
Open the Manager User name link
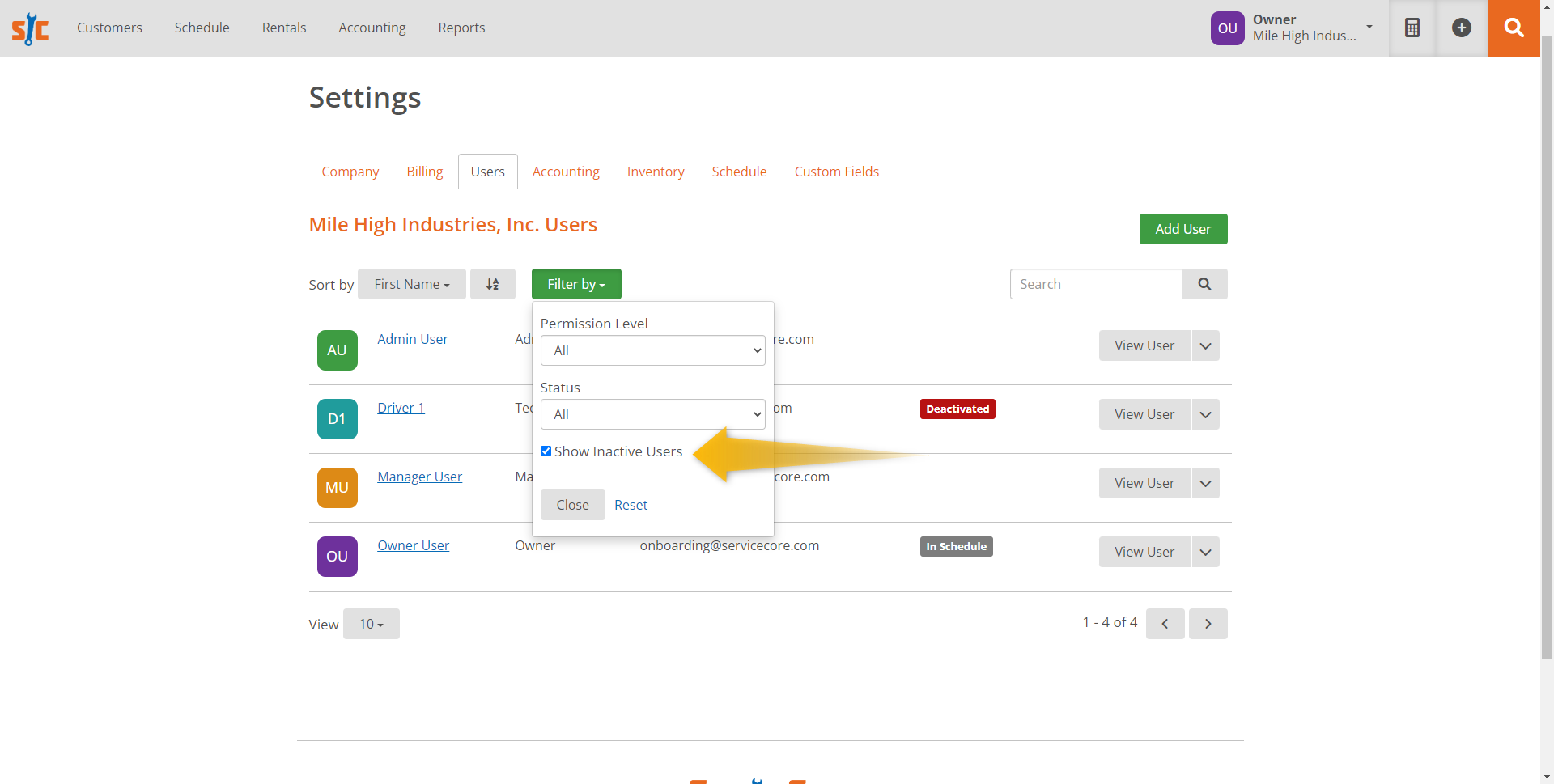(x=420, y=477)
